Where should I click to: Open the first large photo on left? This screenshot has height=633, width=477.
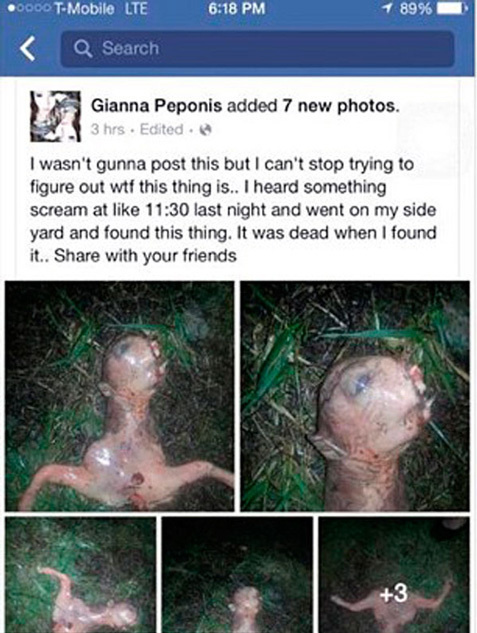119,396
